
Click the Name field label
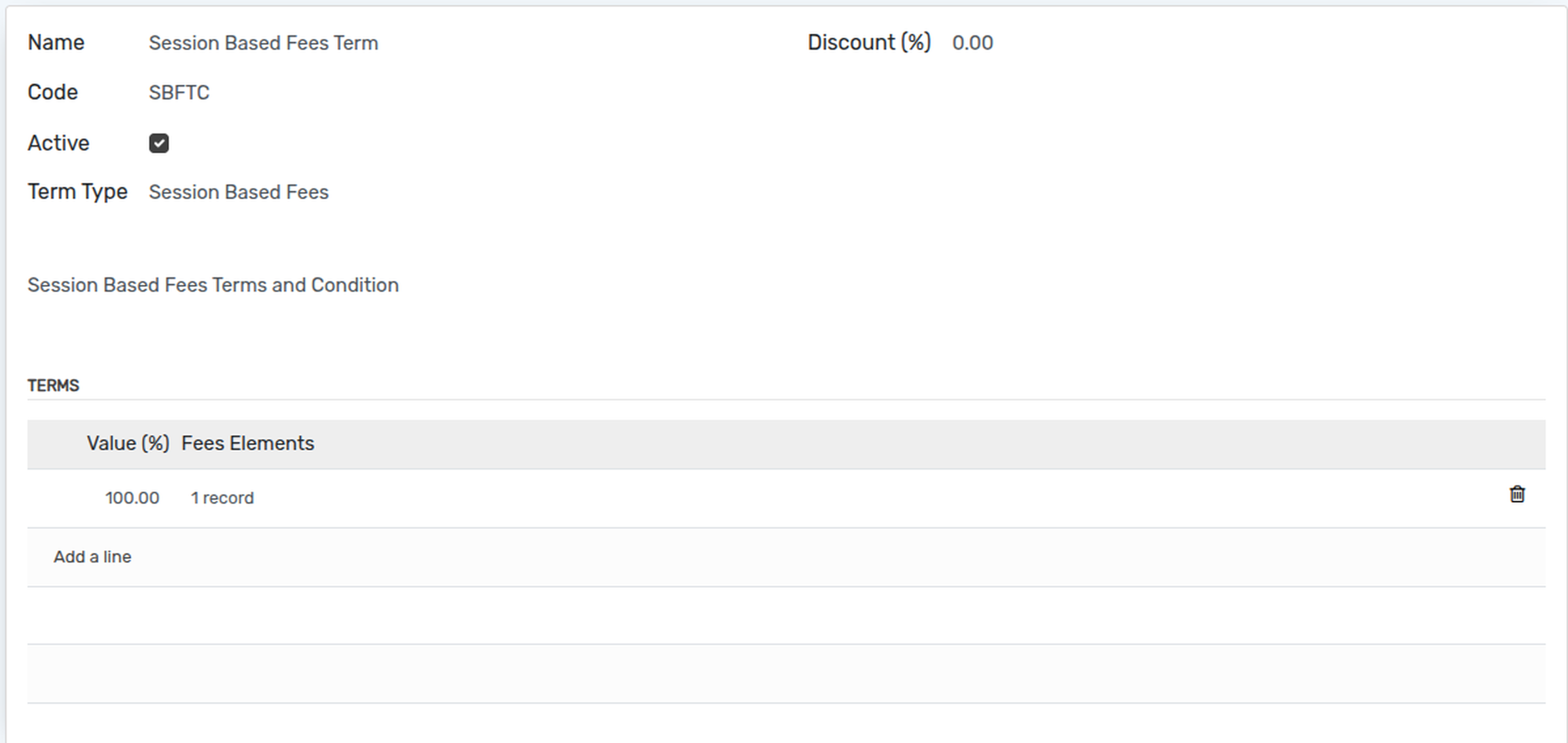[56, 43]
